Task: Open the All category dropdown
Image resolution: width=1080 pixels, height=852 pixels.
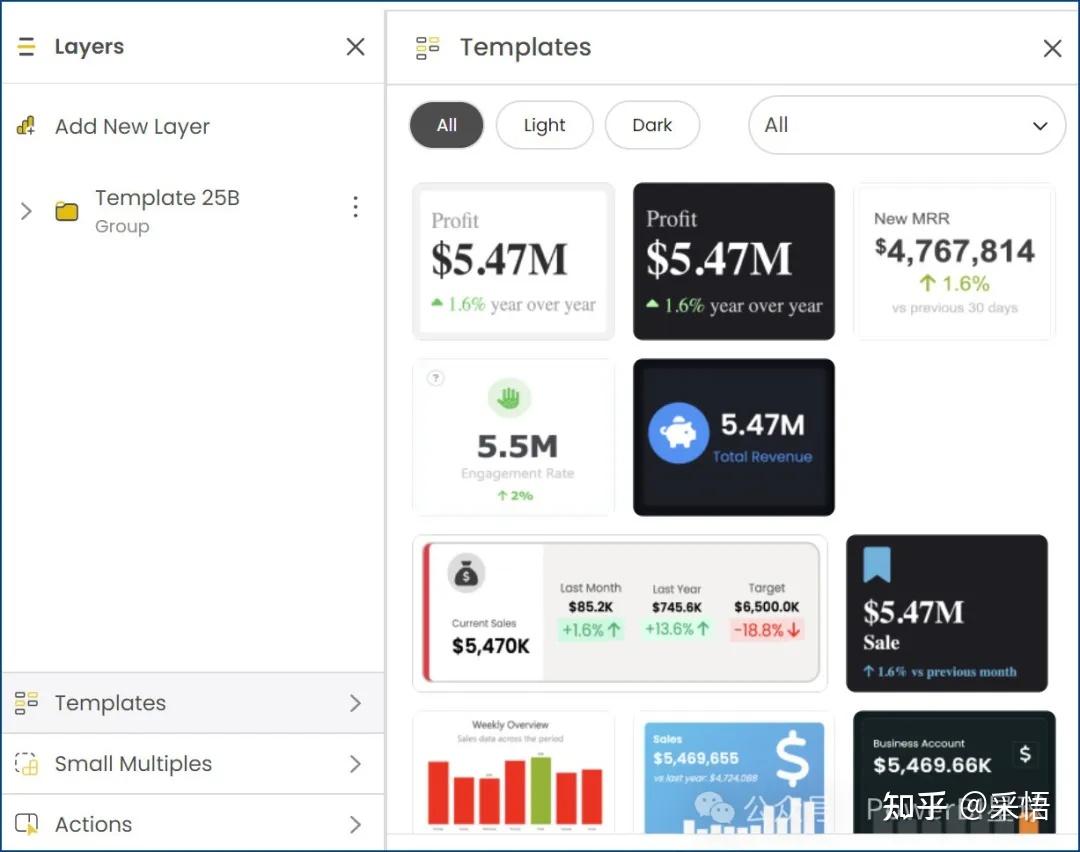Action: pos(906,125)
